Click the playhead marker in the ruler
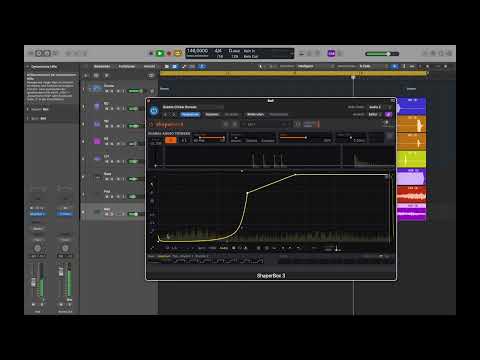The width and height of the screenshot is (480, 360). point(353,77)
